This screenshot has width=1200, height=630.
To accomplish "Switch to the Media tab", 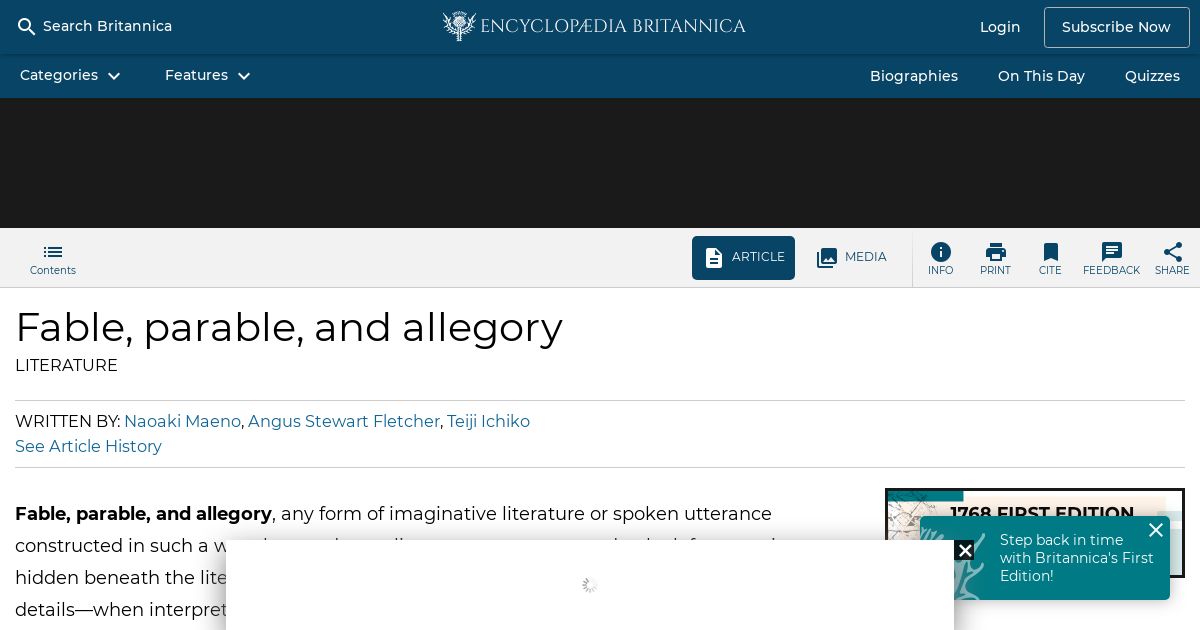I will coord(852,258).
